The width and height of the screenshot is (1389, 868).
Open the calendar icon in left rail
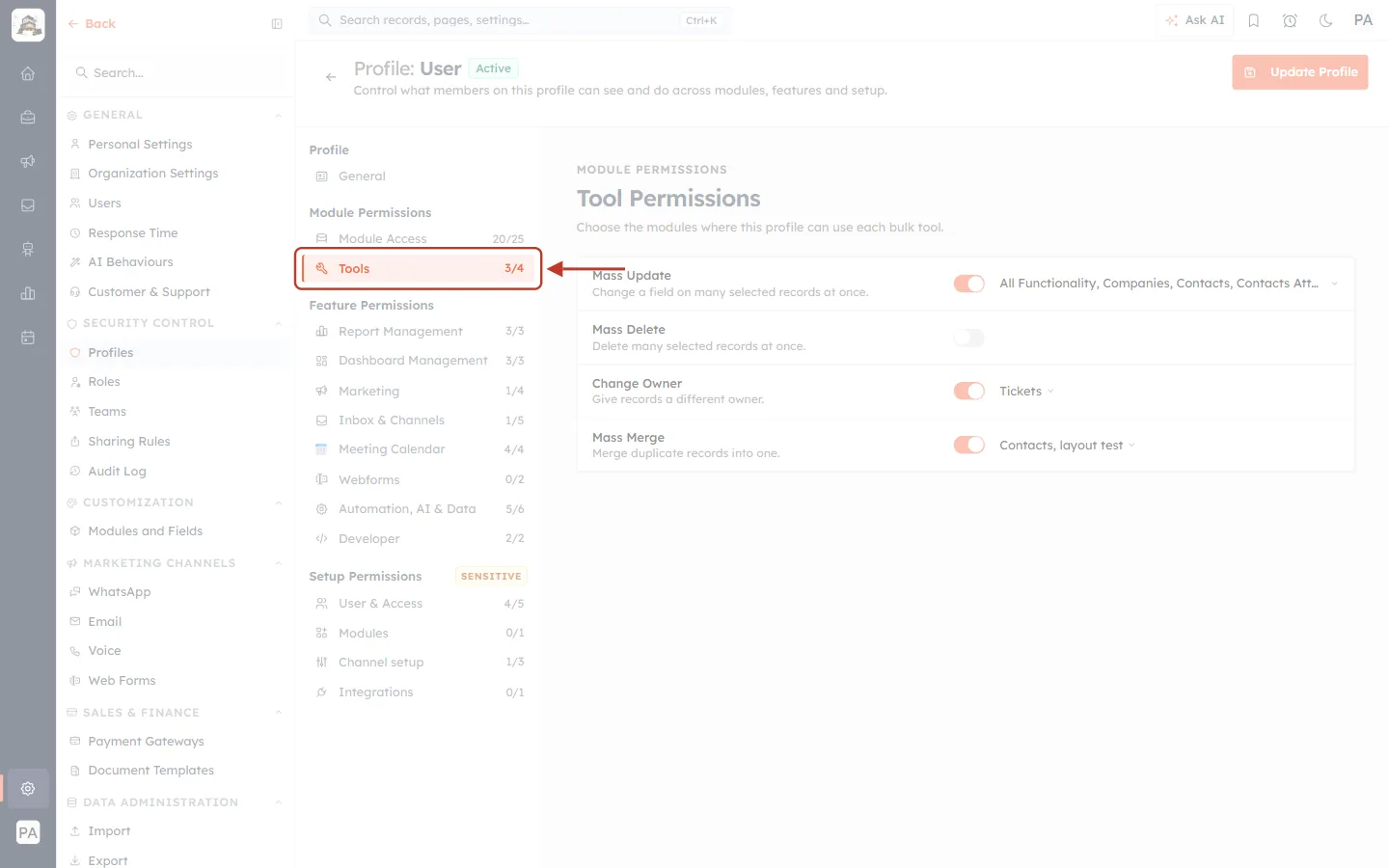click(28, 338)
